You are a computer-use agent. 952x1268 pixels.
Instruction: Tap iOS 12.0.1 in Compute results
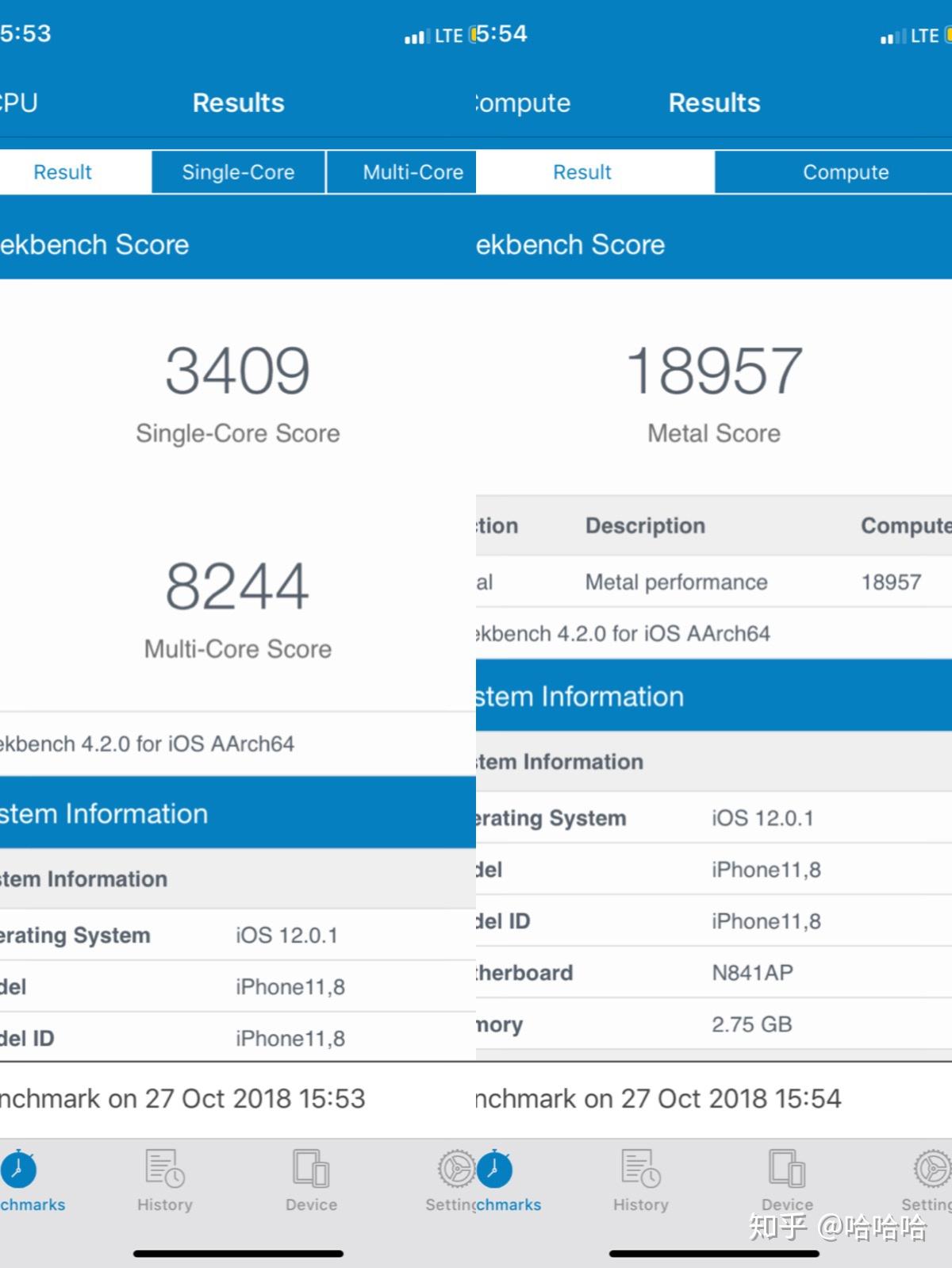pos(762,818)
